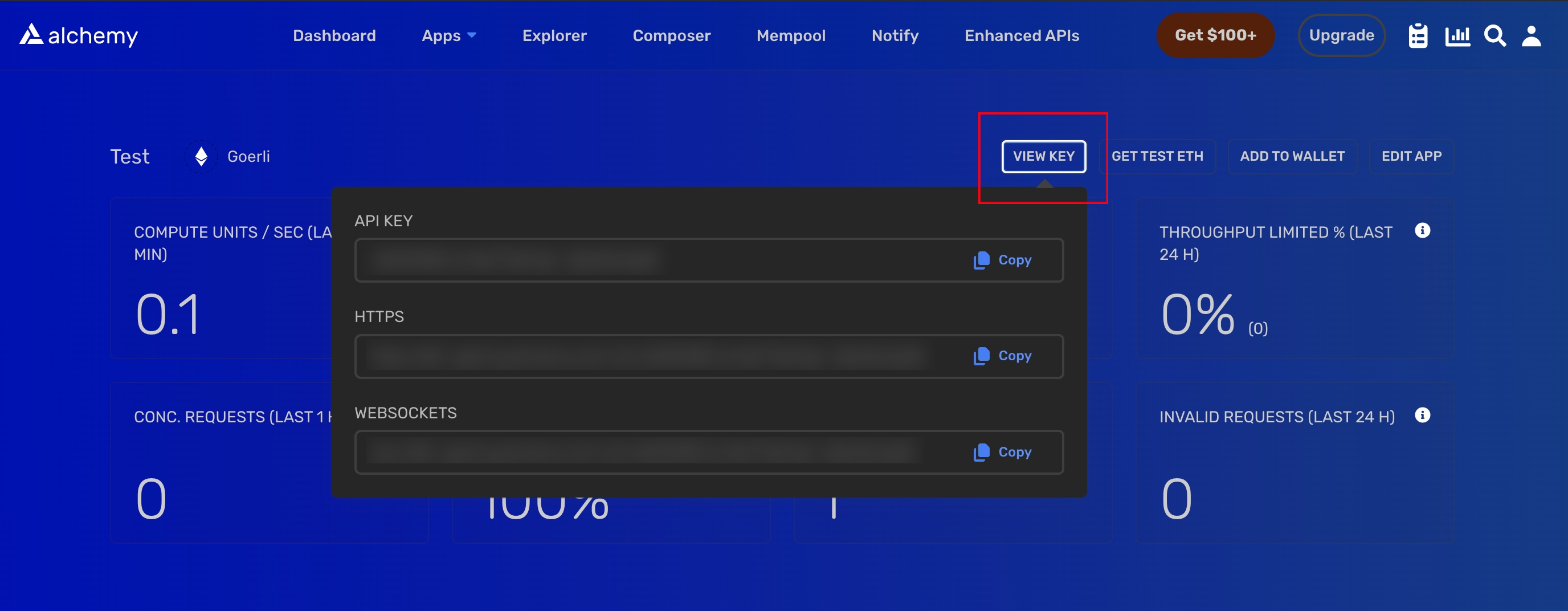Click the Upgrade button
Viewport: 1568px width, 611px height.
click(x=1342, y=35)
